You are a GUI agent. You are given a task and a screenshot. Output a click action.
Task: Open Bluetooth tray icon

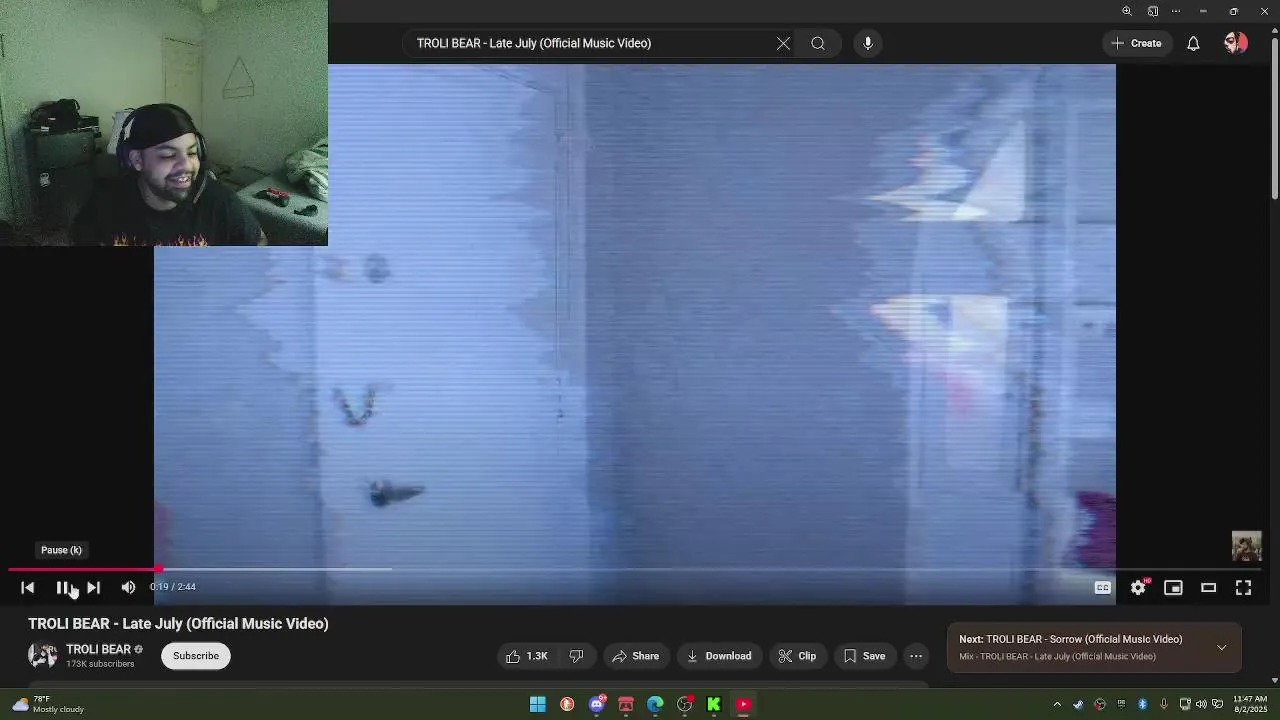[x=1142, y=704]
